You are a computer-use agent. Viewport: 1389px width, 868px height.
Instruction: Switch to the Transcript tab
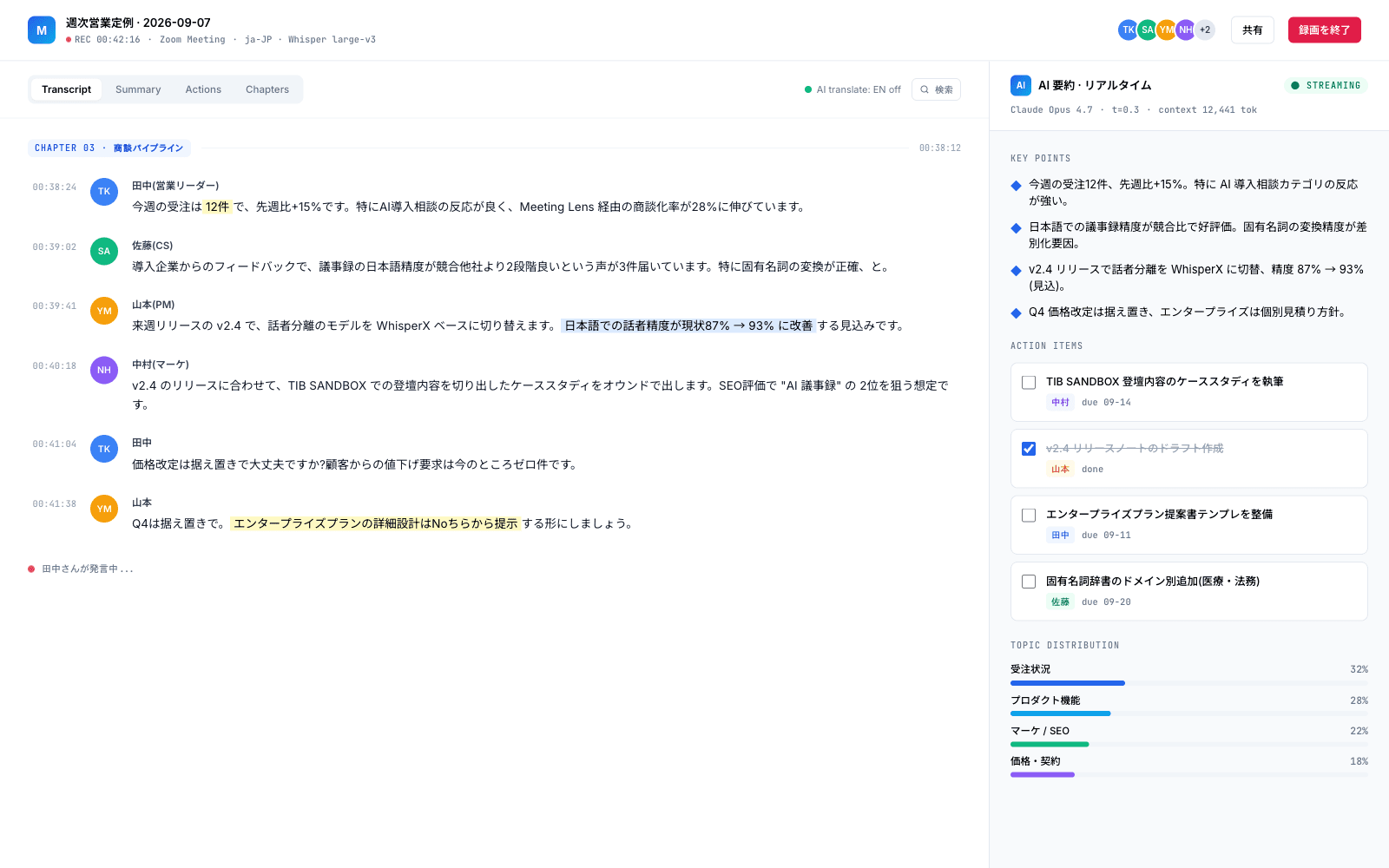click(x=66, y=89)
